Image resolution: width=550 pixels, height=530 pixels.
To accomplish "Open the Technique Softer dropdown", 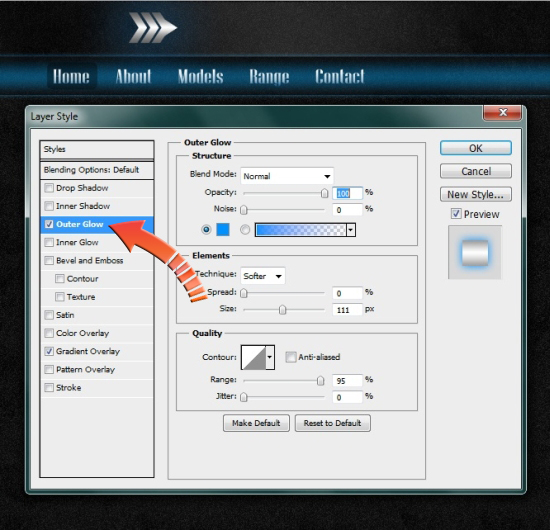I will (263, 276).
